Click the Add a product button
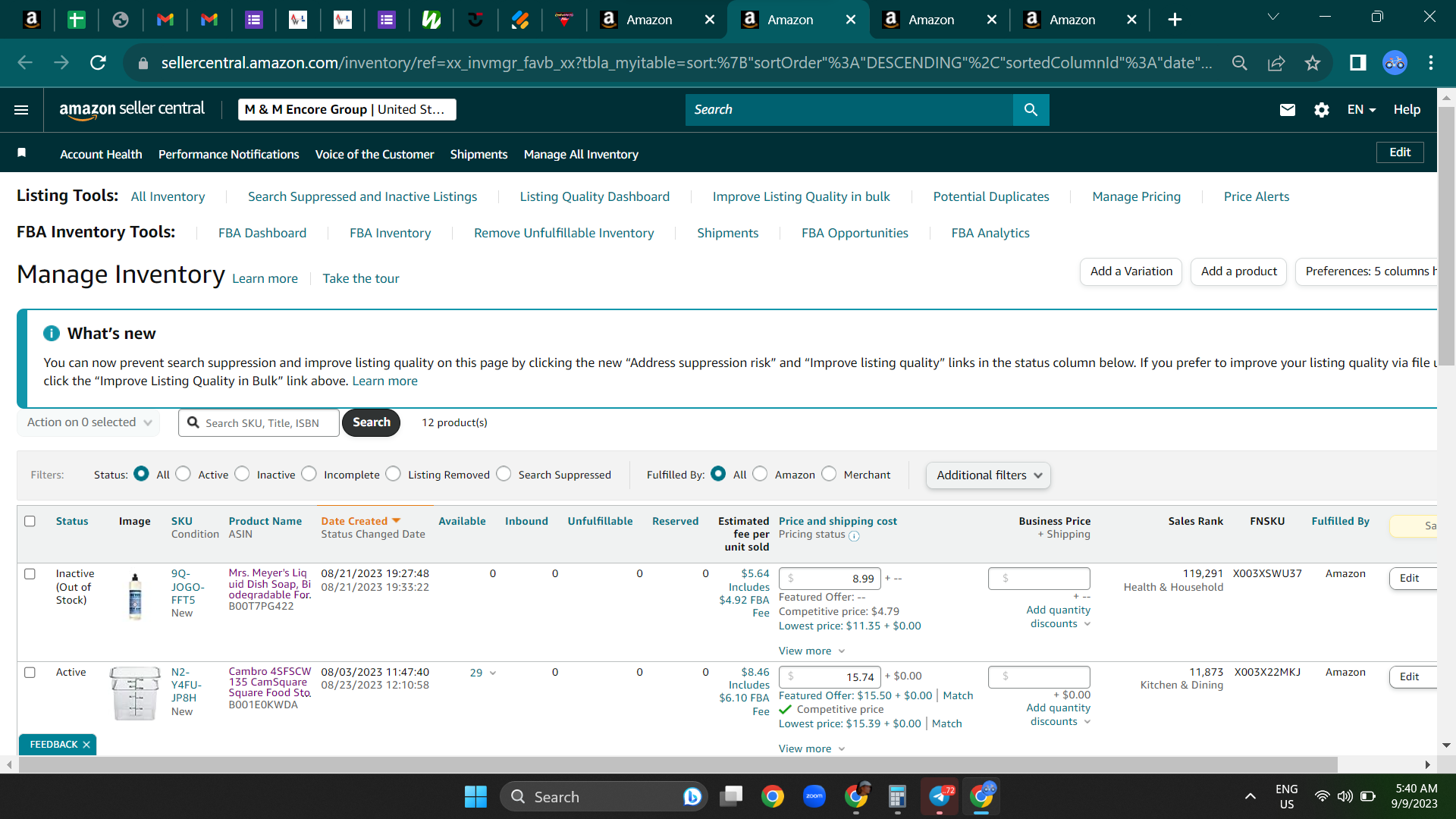 tap(1239, 271)
